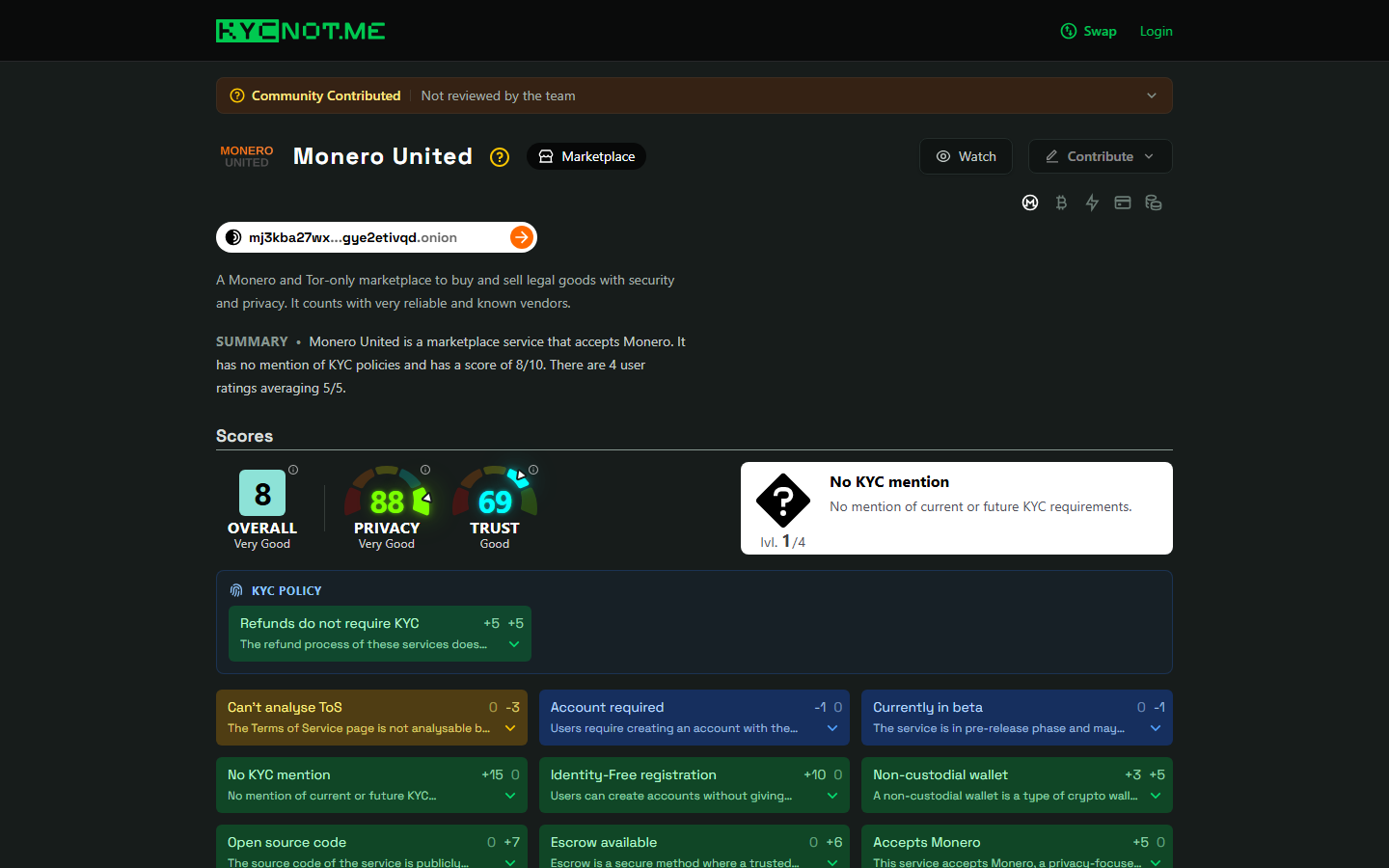This screenshot has width=1389, height=868.
Task: Click the Overall score 8 badge
Action: [262, 493]
